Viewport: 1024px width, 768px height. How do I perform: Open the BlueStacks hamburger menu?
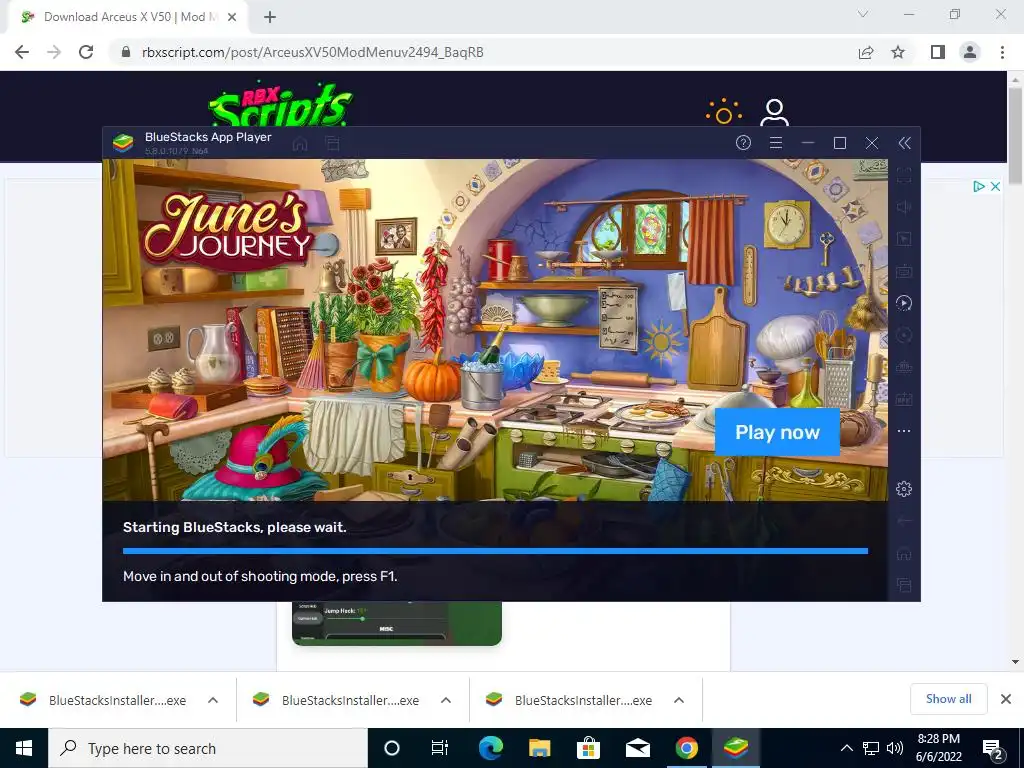coord(776,143)
